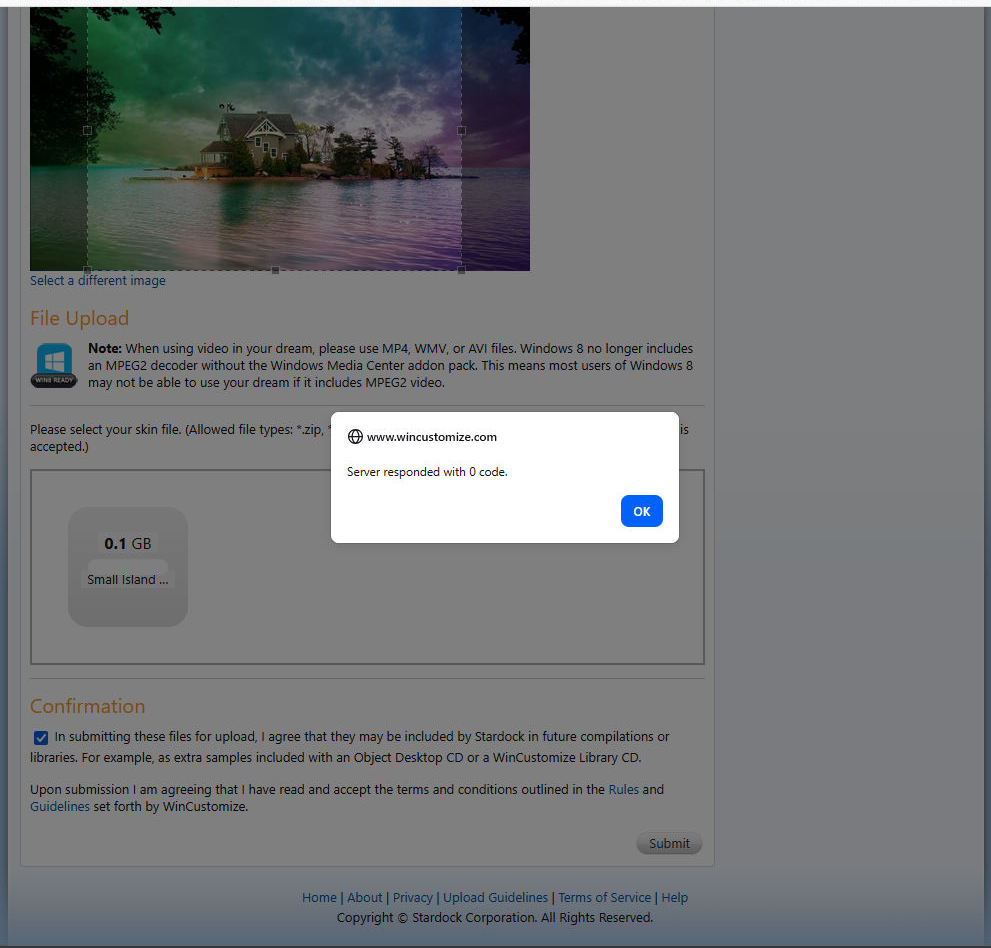The width and height of the screenshot is (991, 948).
Task: Click the bottom-center crop handle on the preview
Action: pyautogui.click(x=275, y=270)
